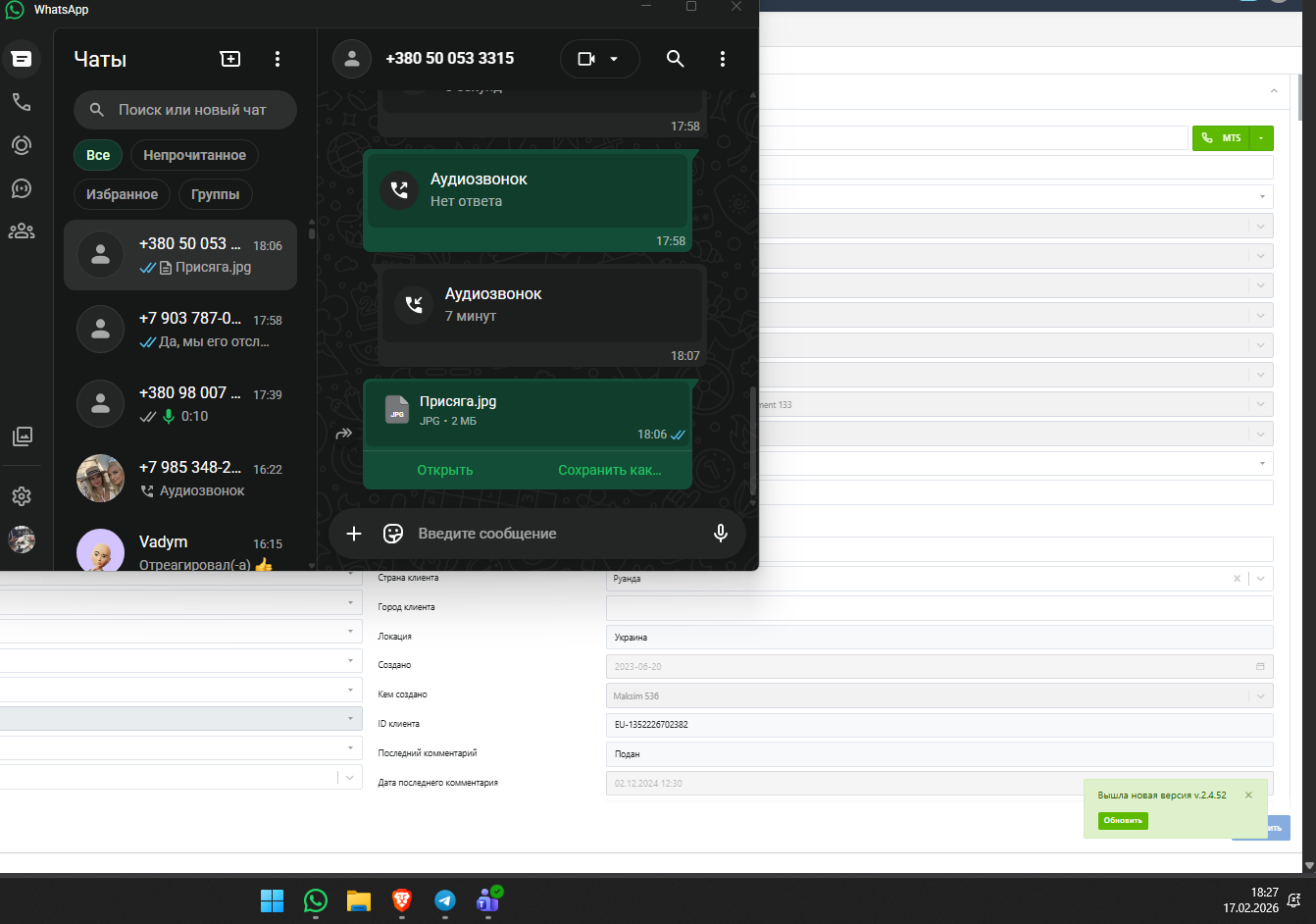Open chat with +7 985 348-2
This screenshot has height=924, width=1316.
coord(180,479)
